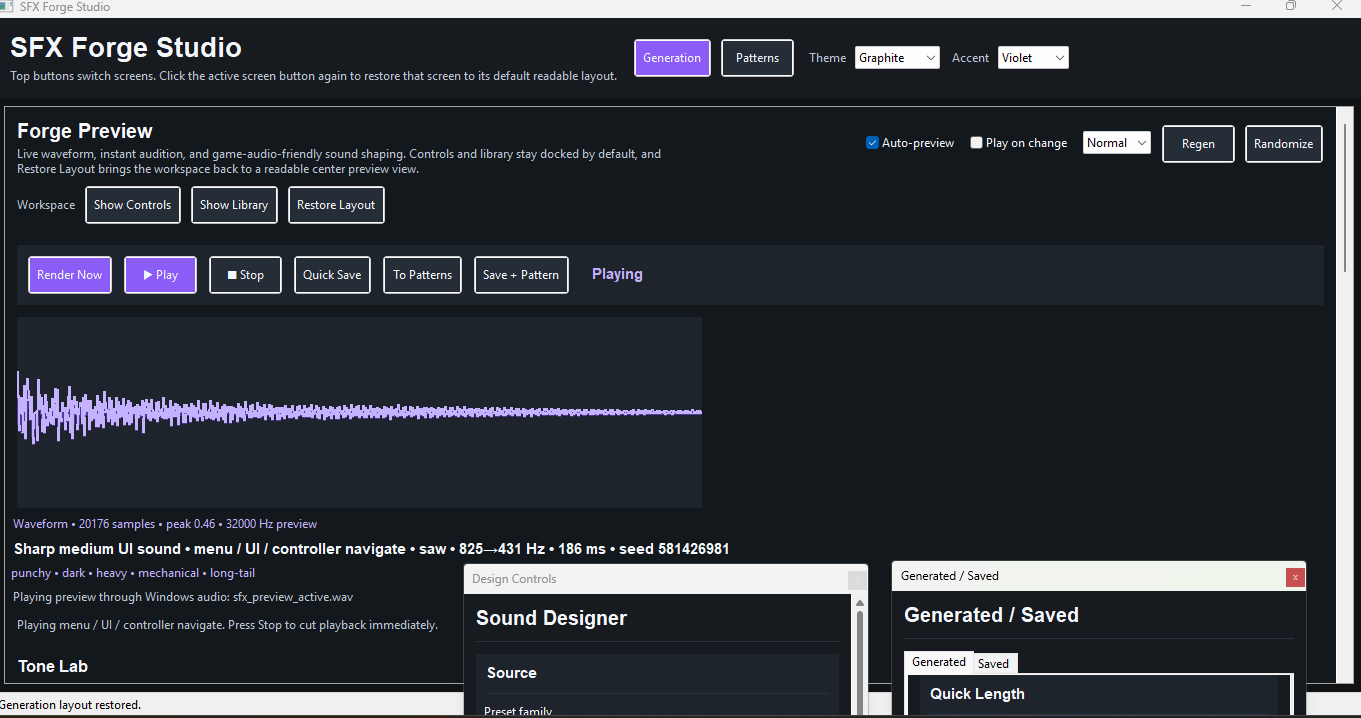
Task: Open the Normal mode dropdown
Action: point(1116,143)
